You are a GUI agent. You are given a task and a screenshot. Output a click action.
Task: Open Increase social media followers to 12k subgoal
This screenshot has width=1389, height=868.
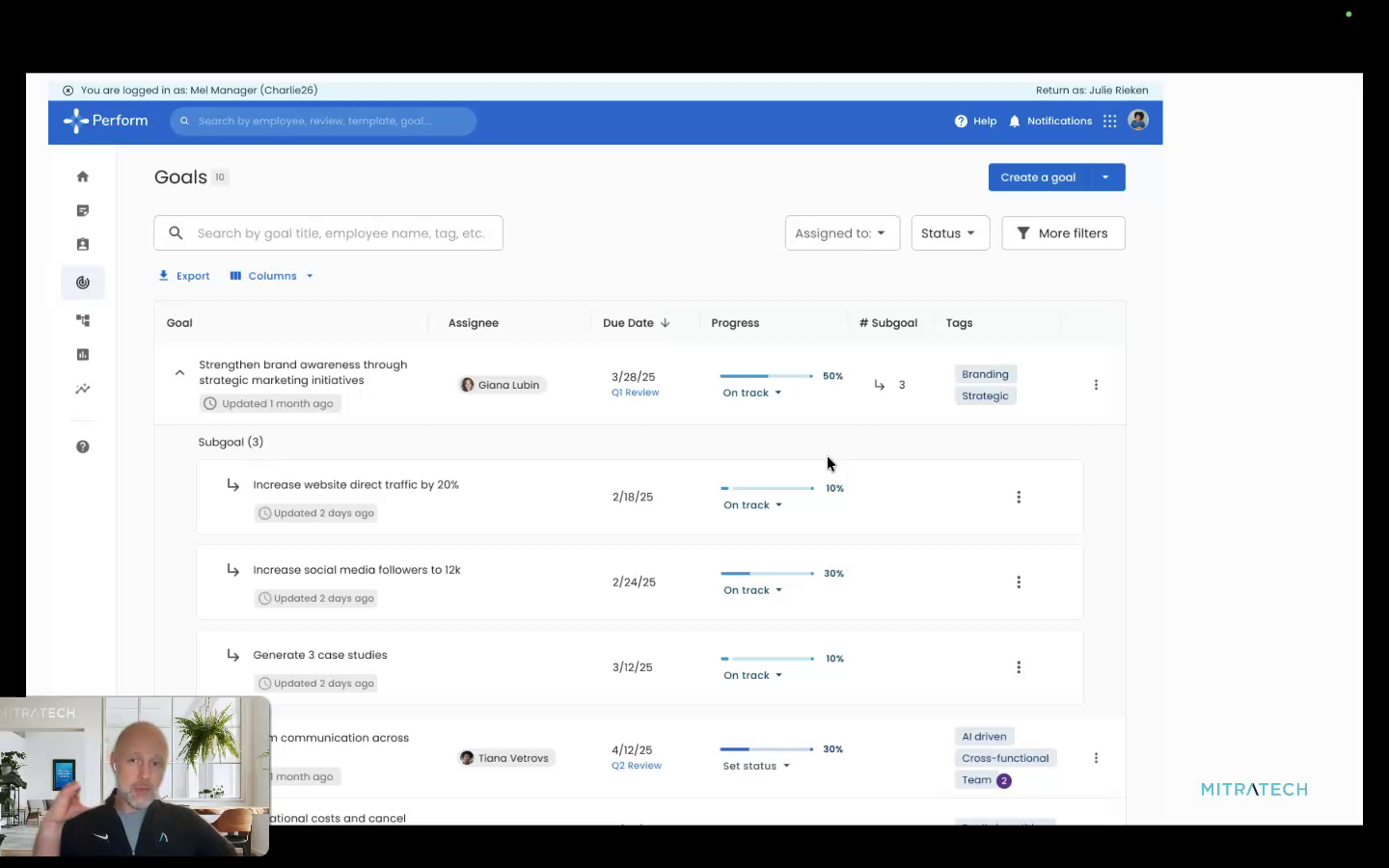(x=357, y=570)
